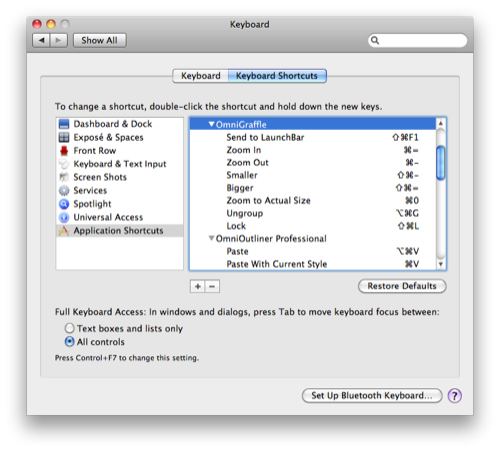Image resolution: width=500 pixels, height=452 pixels.
Task: Select Text boxes and lists only
Action: coord(69,328)
